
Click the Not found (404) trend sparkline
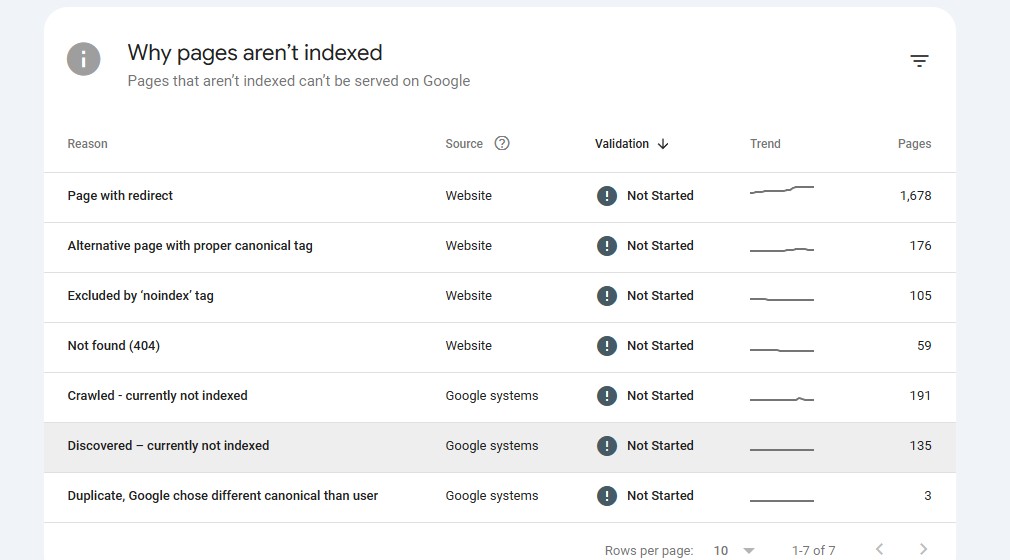pyautogui.click(x=781, y=350)
